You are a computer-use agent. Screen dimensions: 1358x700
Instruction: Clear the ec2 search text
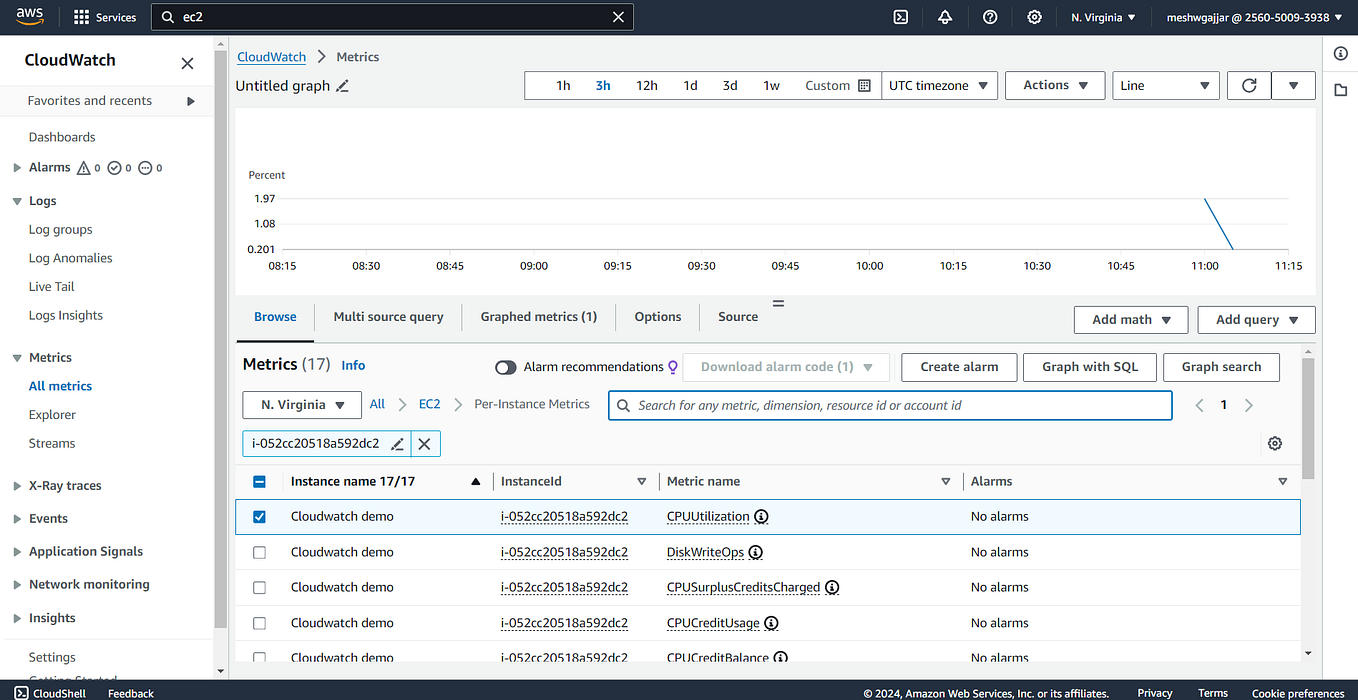coord(618,17)
